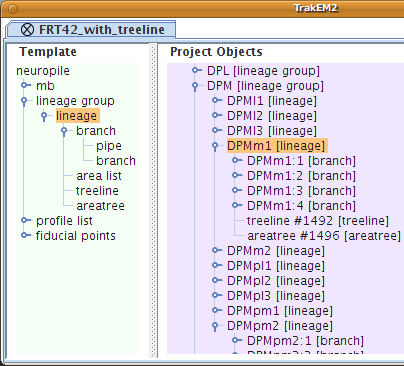Viewport: 404px width, 366px height.
Task: Select DPMpm2:1 [branch] item
Action: (305, 341)
